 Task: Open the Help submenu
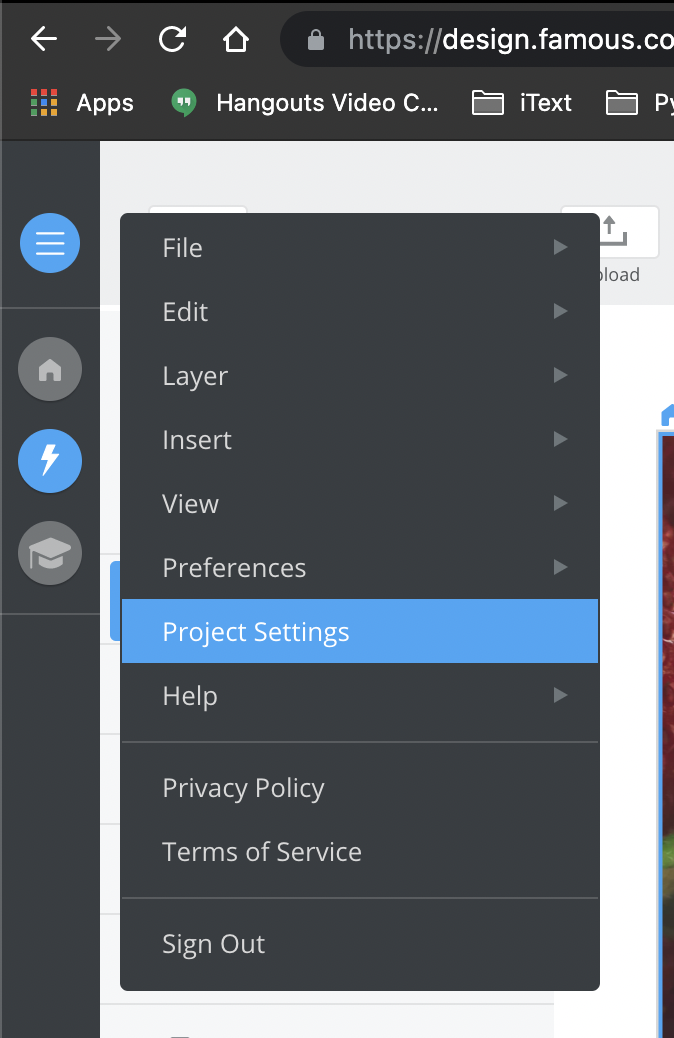360,696
